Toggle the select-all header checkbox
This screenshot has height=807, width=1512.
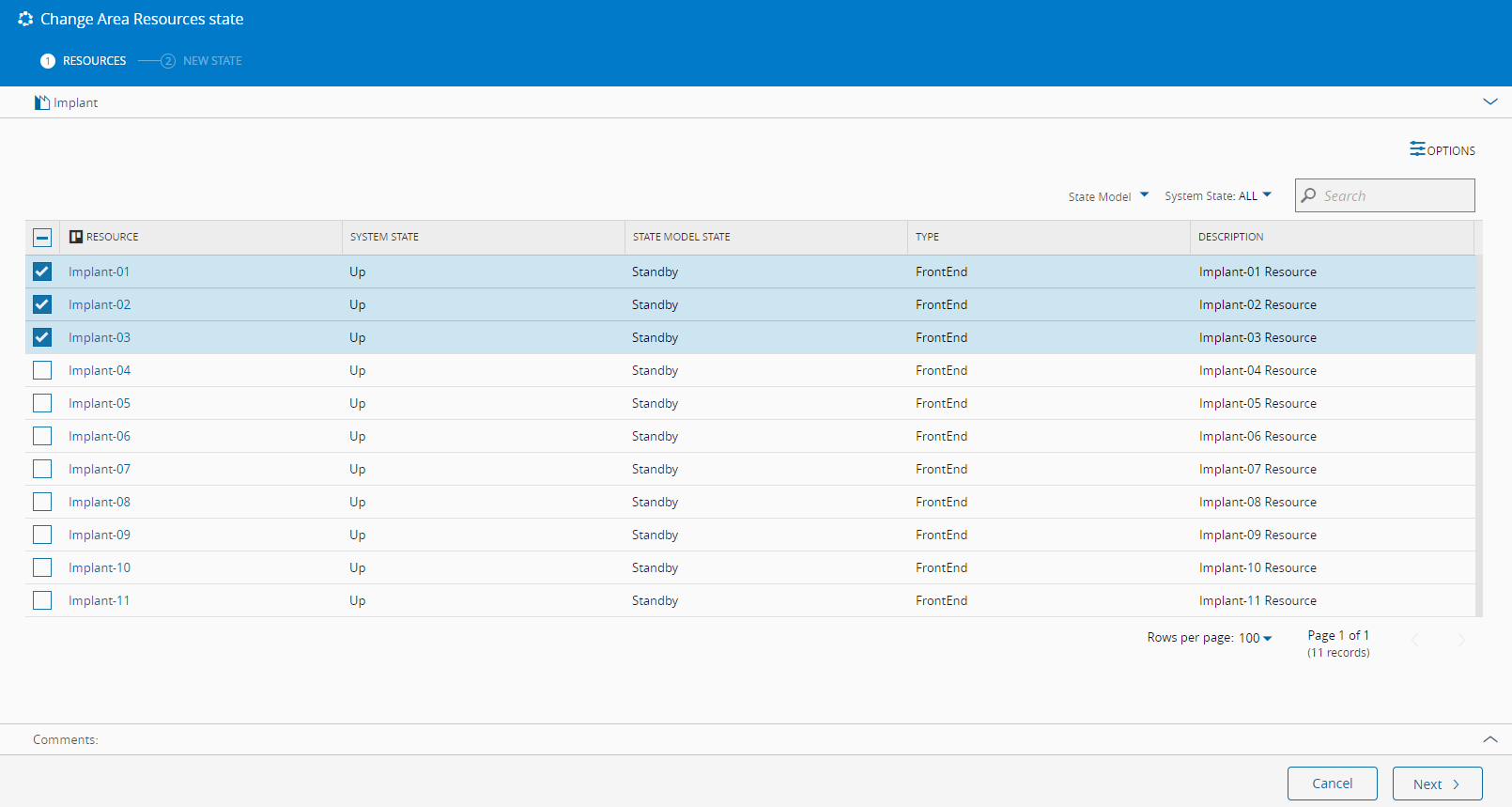click(x=42, y=237)
